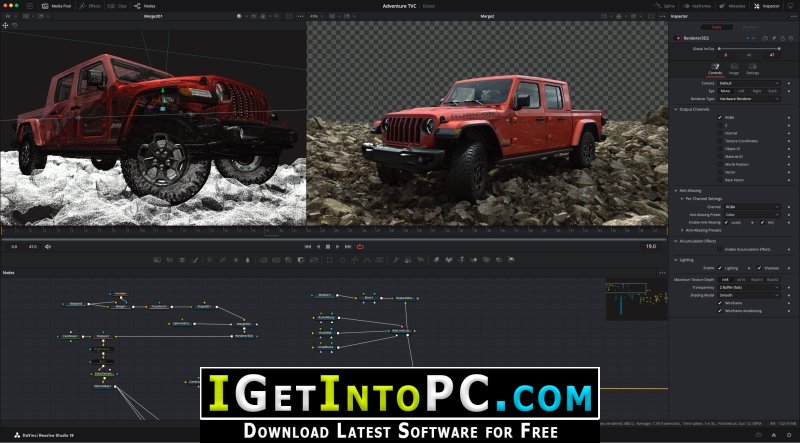Switch to the Settings tab in Inspector
Image resolution: width=800 pixels, height=443 pixels.
tap(753, 69)
